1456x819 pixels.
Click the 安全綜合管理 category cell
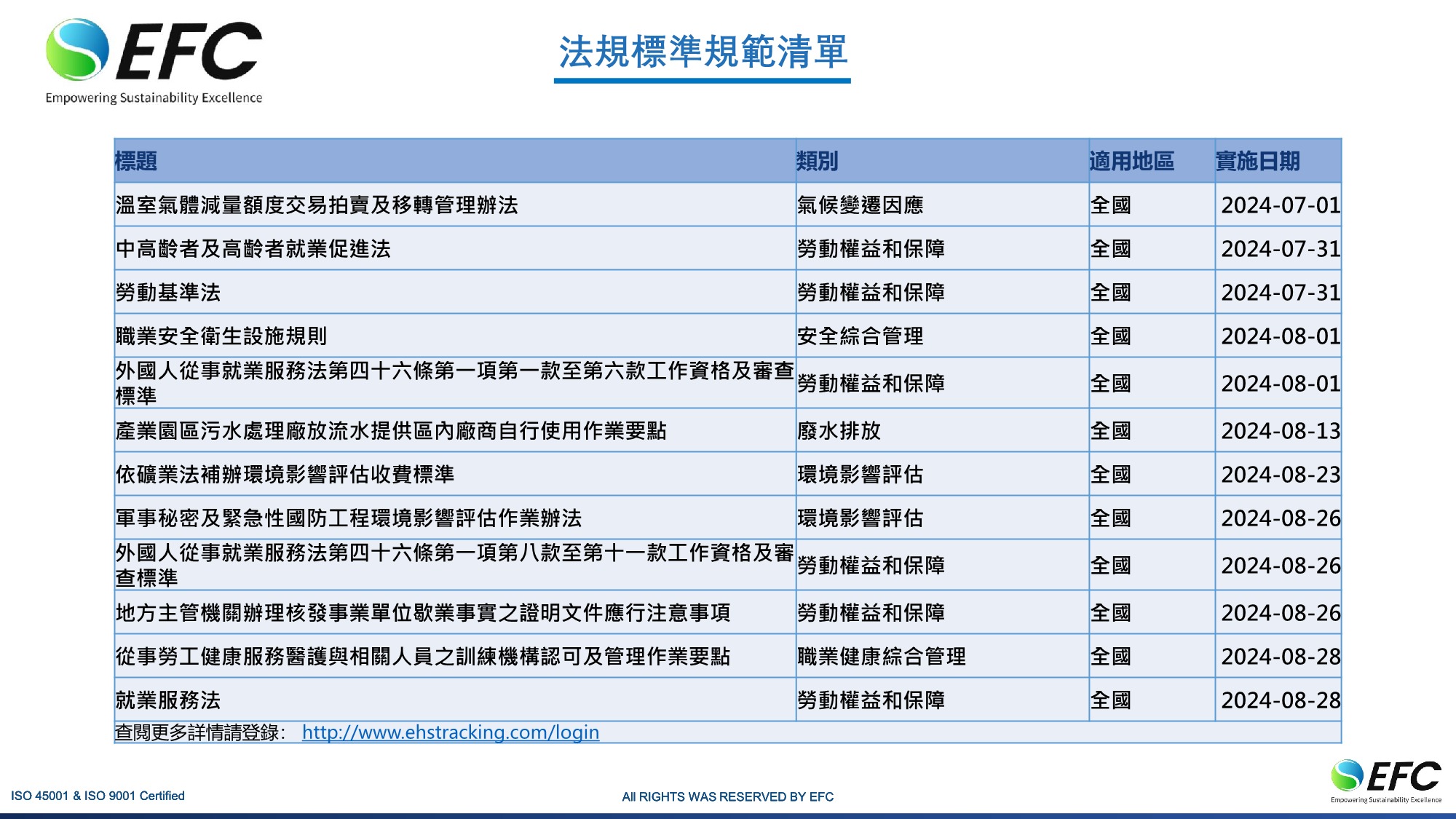point(943,336)
